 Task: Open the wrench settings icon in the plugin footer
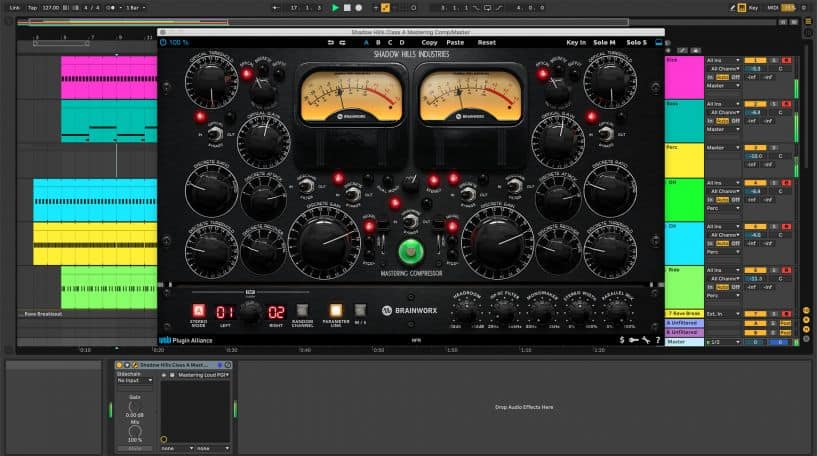click(x=646, y=340)
